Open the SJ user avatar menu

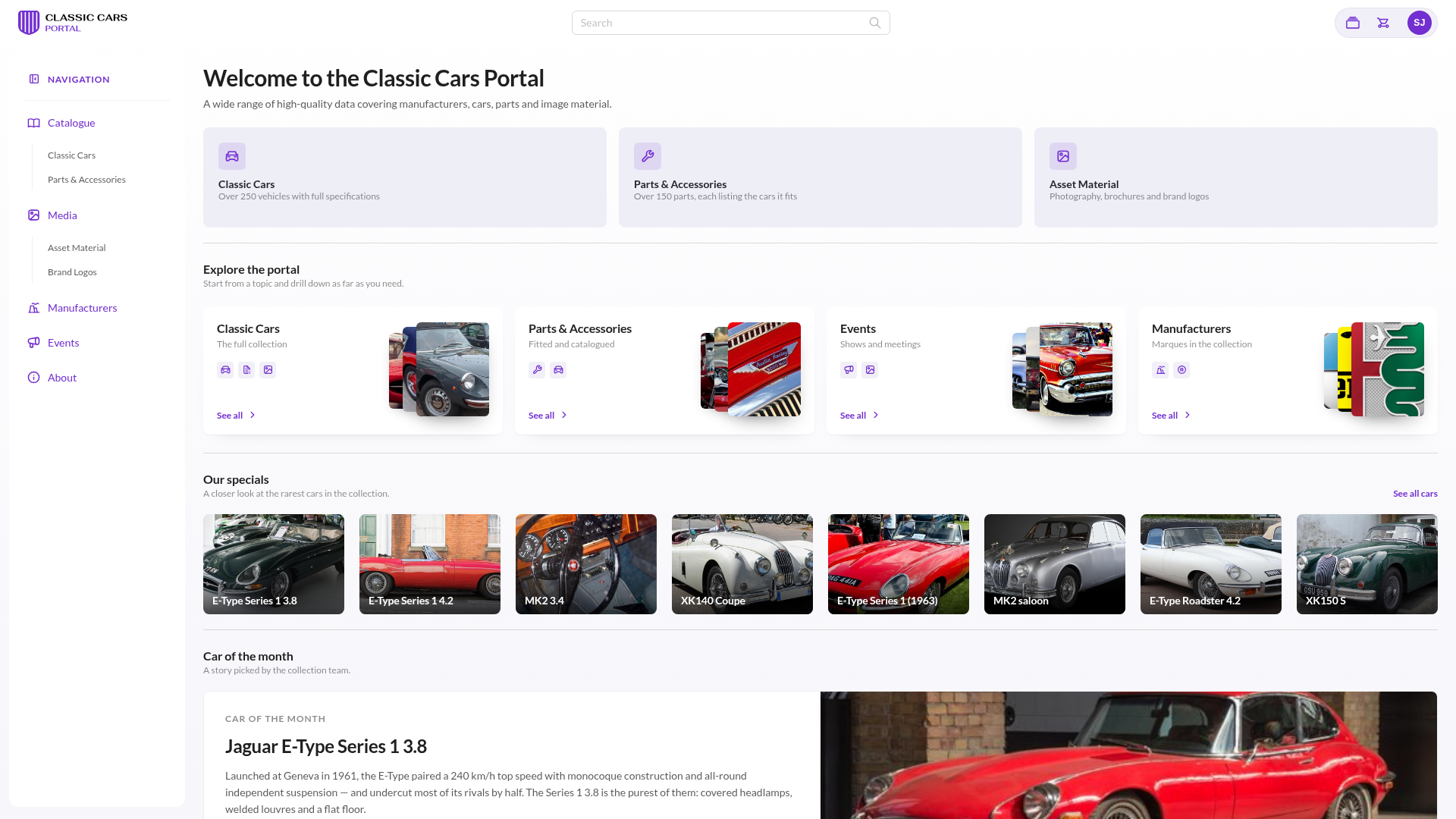[1420, 23]
